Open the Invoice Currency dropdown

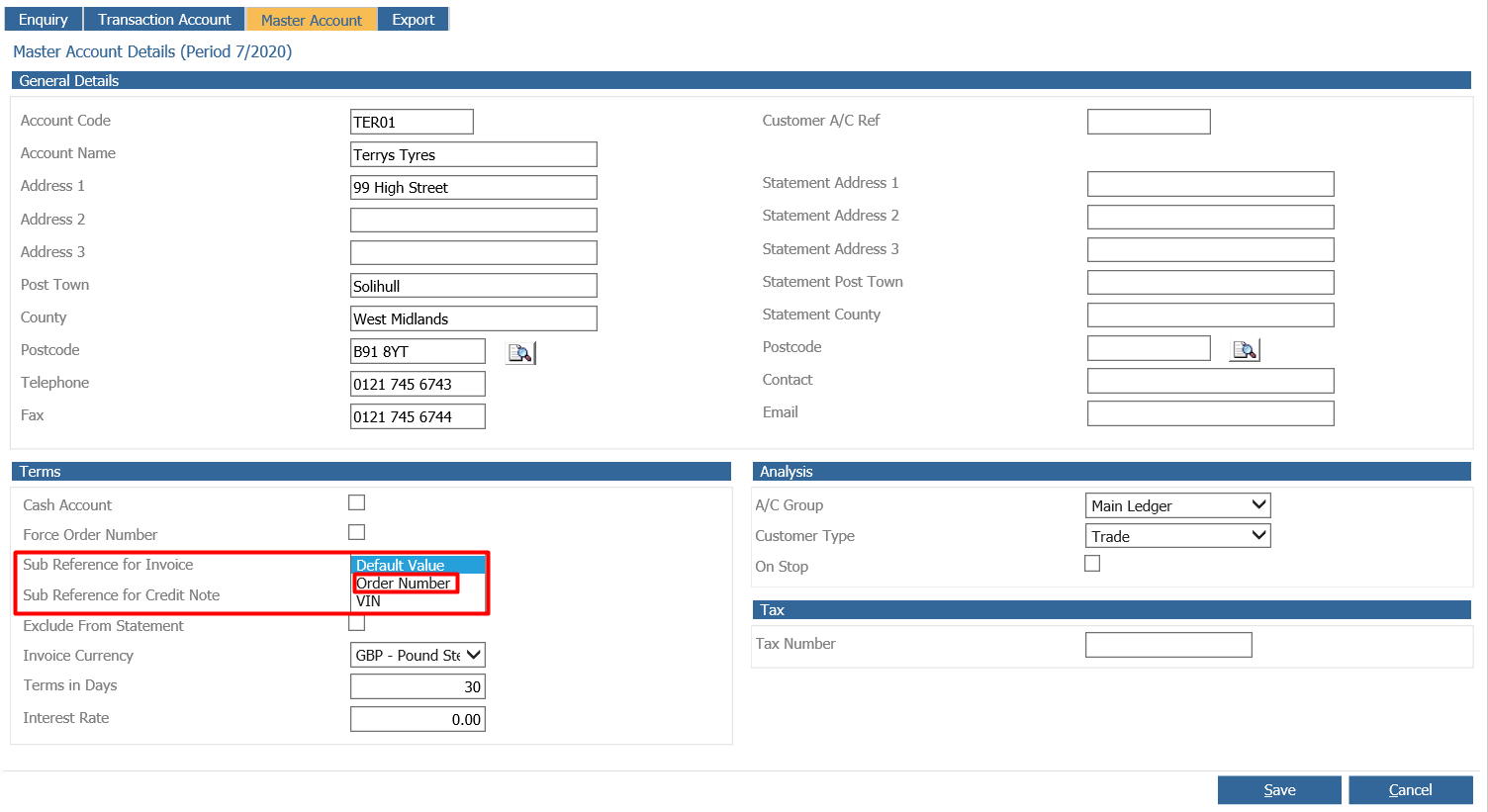pyautogui.click(x=418, y=655)
